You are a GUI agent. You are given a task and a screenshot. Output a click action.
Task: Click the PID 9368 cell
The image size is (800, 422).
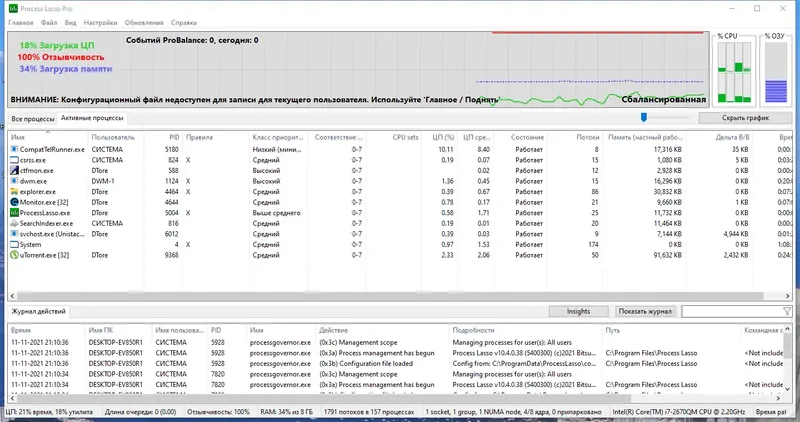coord(171,255)
